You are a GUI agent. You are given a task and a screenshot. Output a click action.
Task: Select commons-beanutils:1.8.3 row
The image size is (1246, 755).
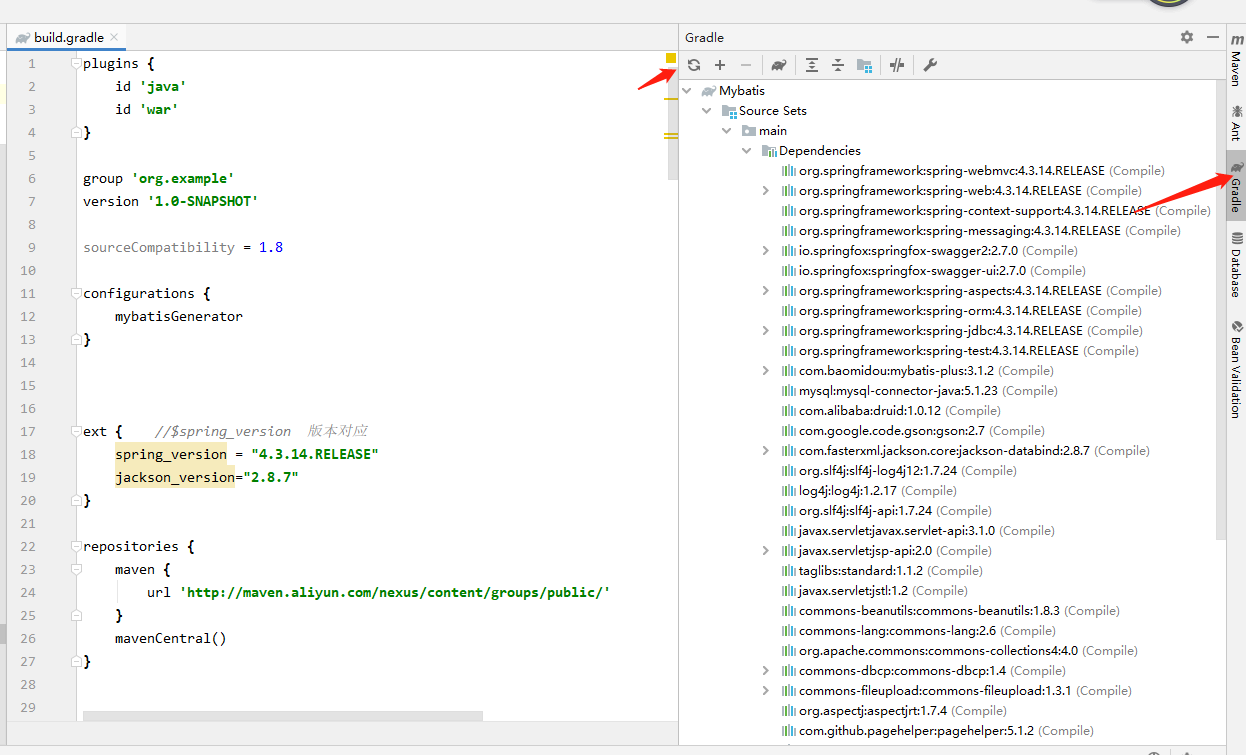(949, 611)
